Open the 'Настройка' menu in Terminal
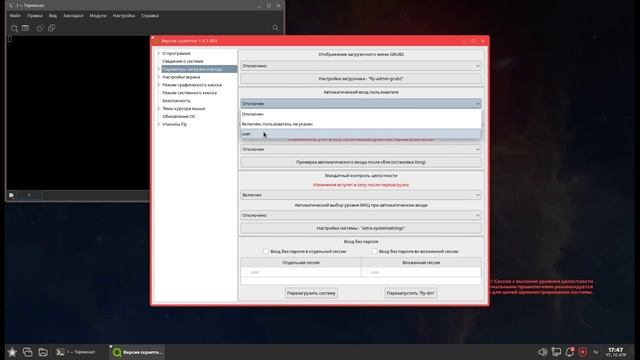This screenshot has height=360, width=640. coord(124,16)
